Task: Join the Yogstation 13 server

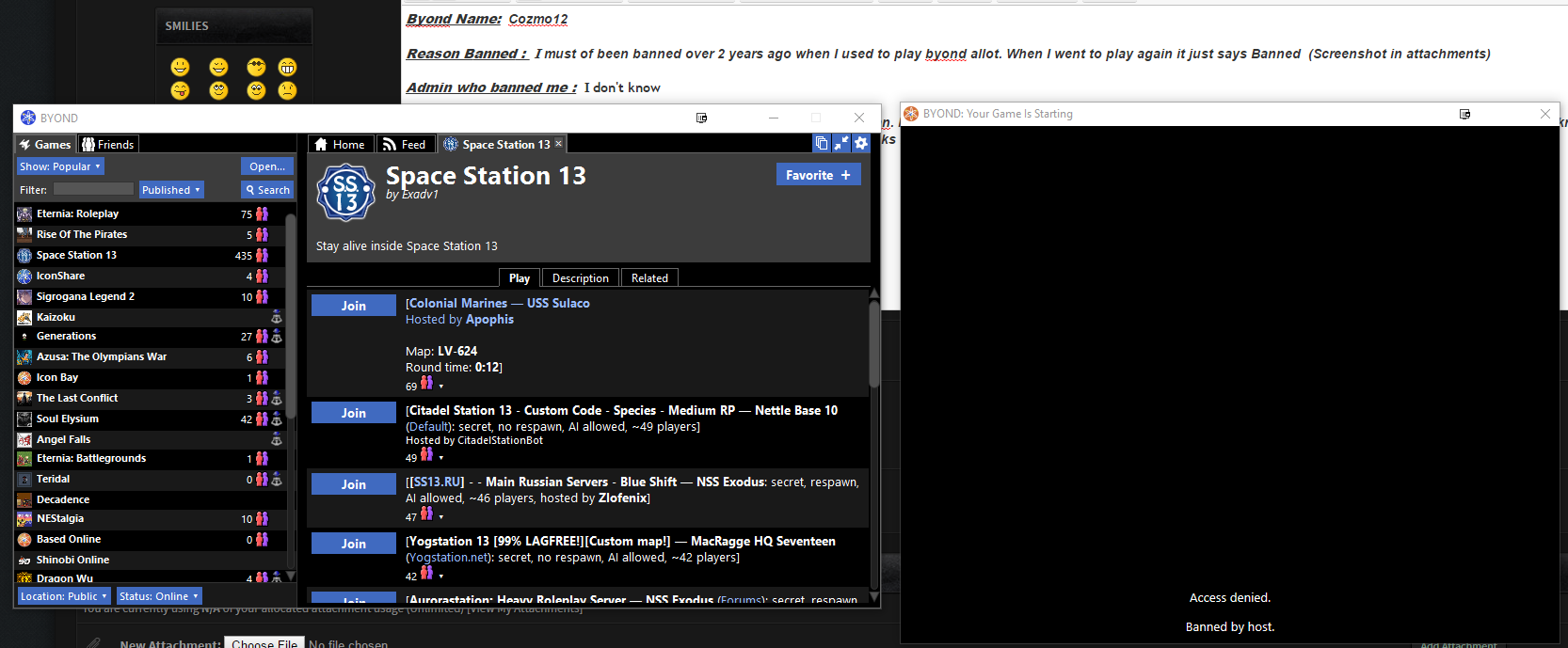Action: pos(354,544)
